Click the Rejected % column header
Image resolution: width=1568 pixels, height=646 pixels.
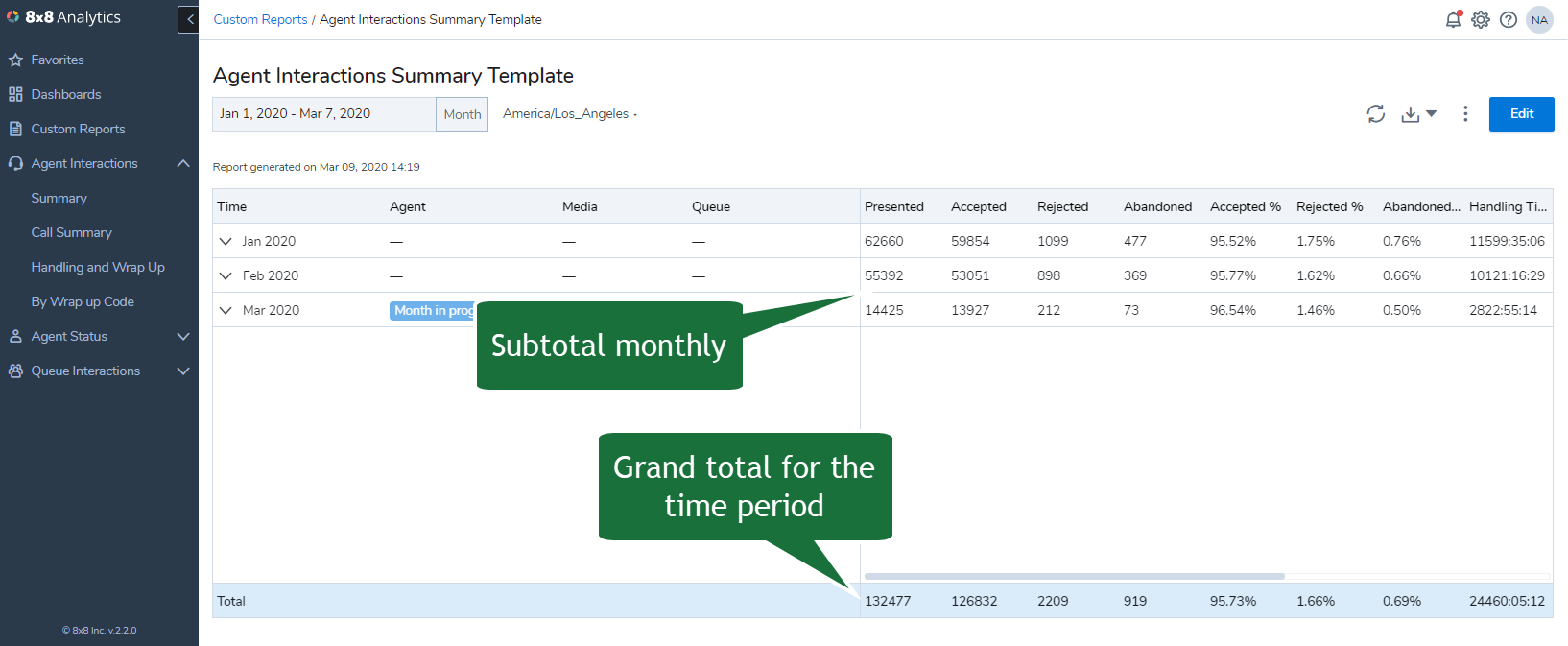click(1330, 206)
